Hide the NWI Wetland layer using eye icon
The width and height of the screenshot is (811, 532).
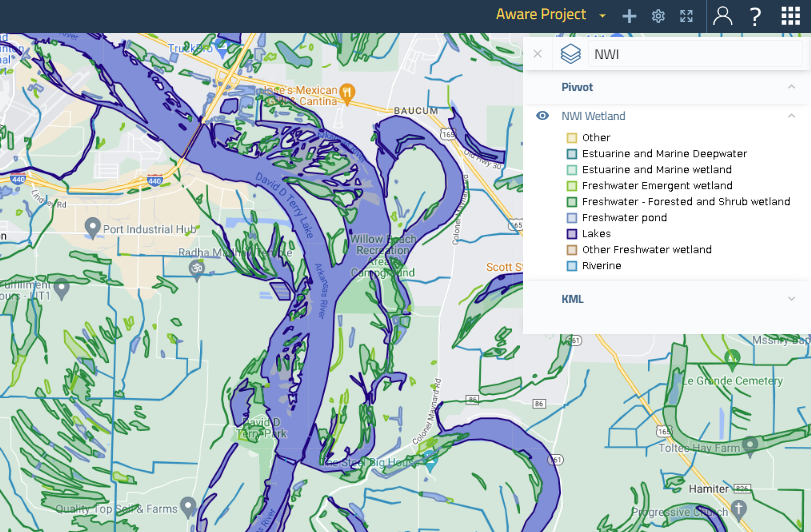[x=543, y=116]
